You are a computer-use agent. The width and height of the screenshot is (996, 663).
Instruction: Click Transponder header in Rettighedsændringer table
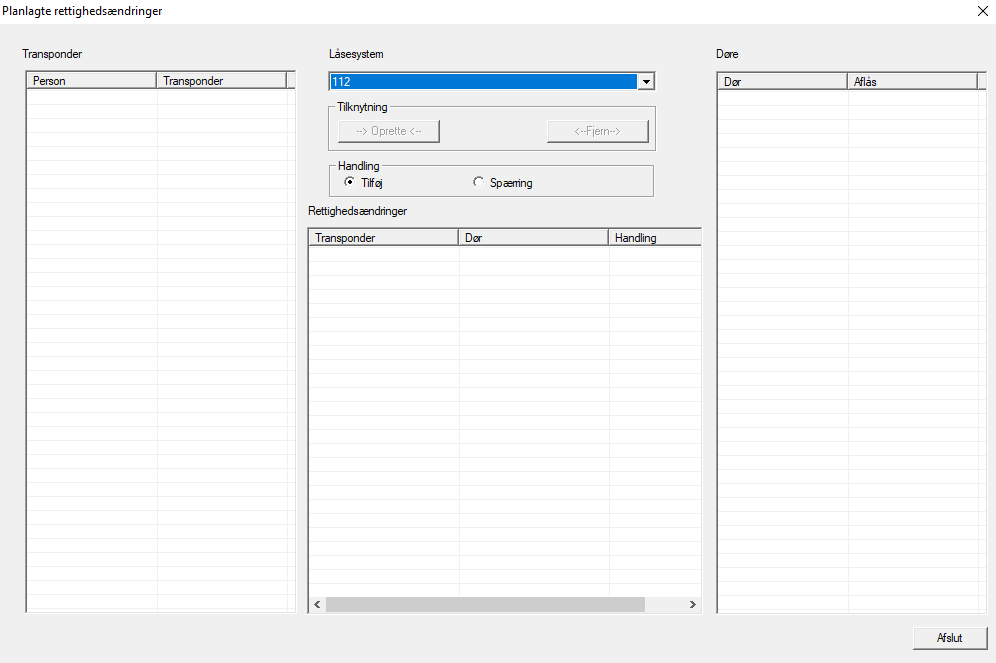pyautogui.click(x=383, y=238)
